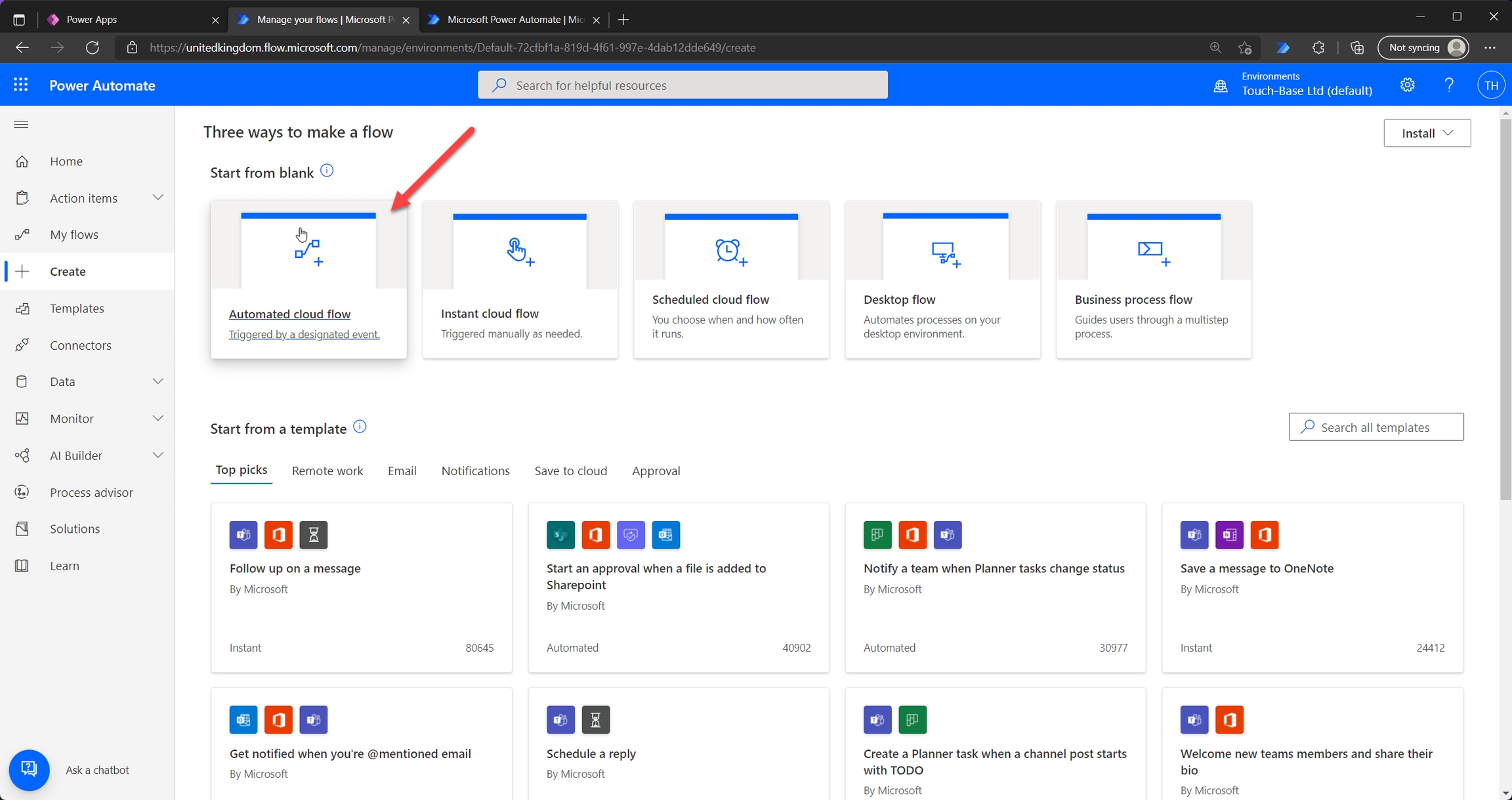Open Get notified when you're @mentioned email template

click(x=350, y=753)
